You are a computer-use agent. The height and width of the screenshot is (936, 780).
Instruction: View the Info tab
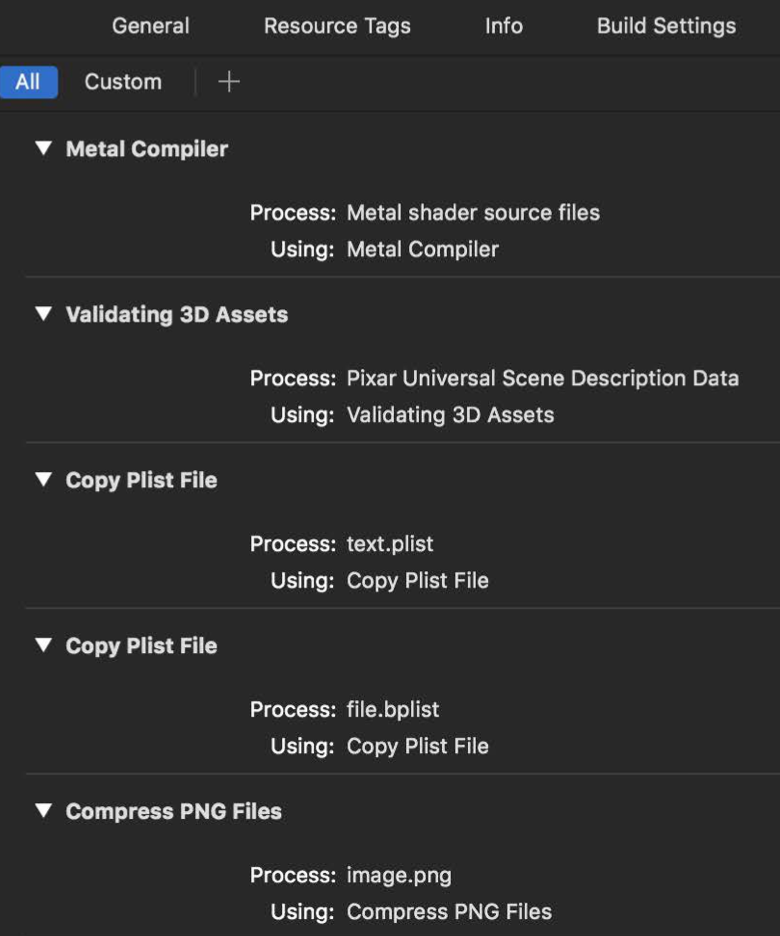click(x=503, y=26)
